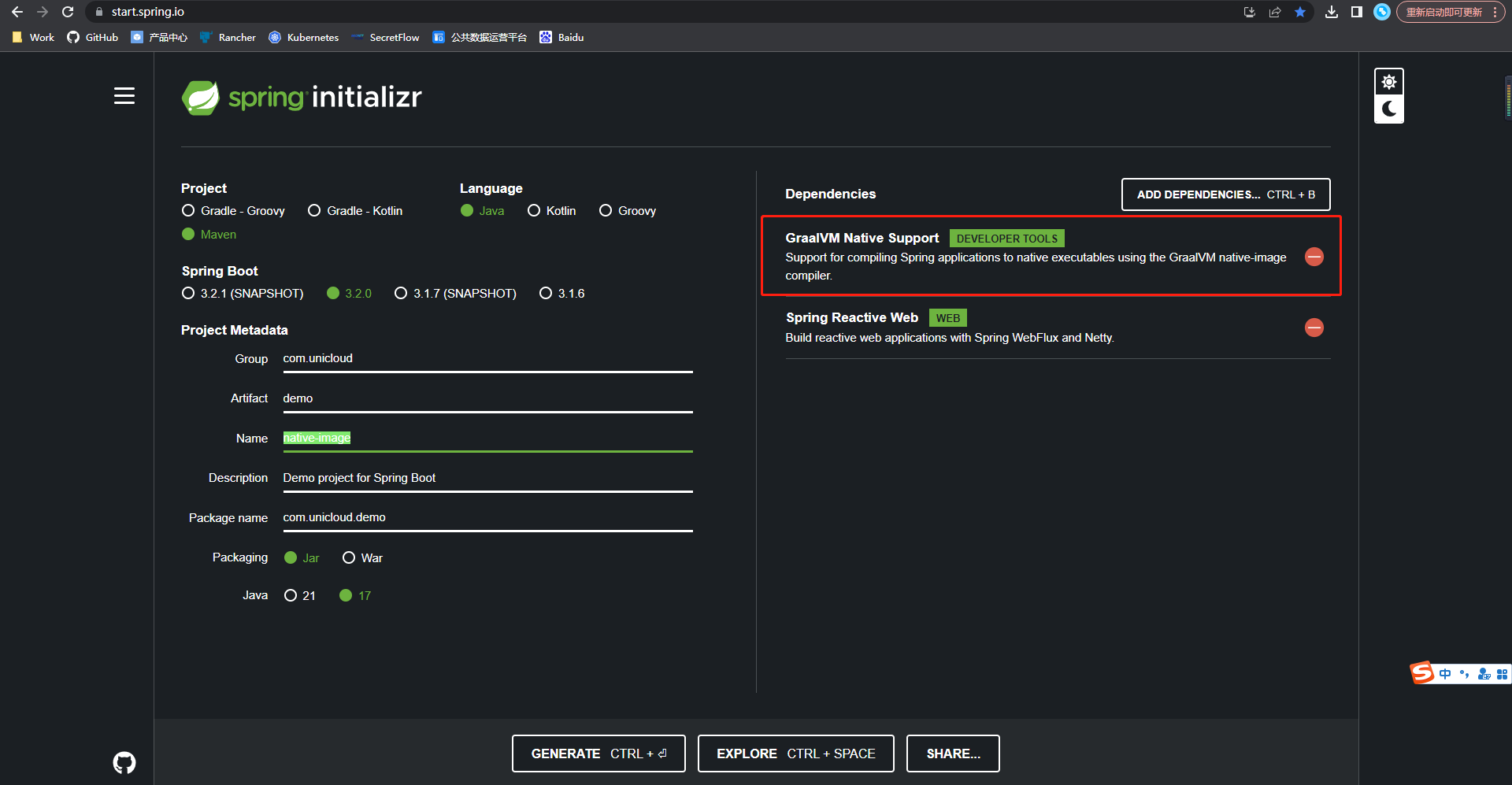Go forward in browser history

[x=43, y=12]
